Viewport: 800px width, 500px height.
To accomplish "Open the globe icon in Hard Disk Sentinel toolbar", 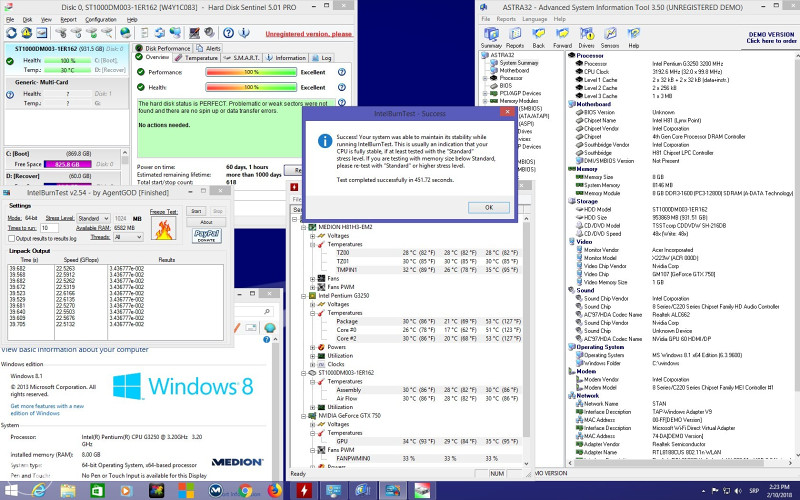I will pos(125,33).
